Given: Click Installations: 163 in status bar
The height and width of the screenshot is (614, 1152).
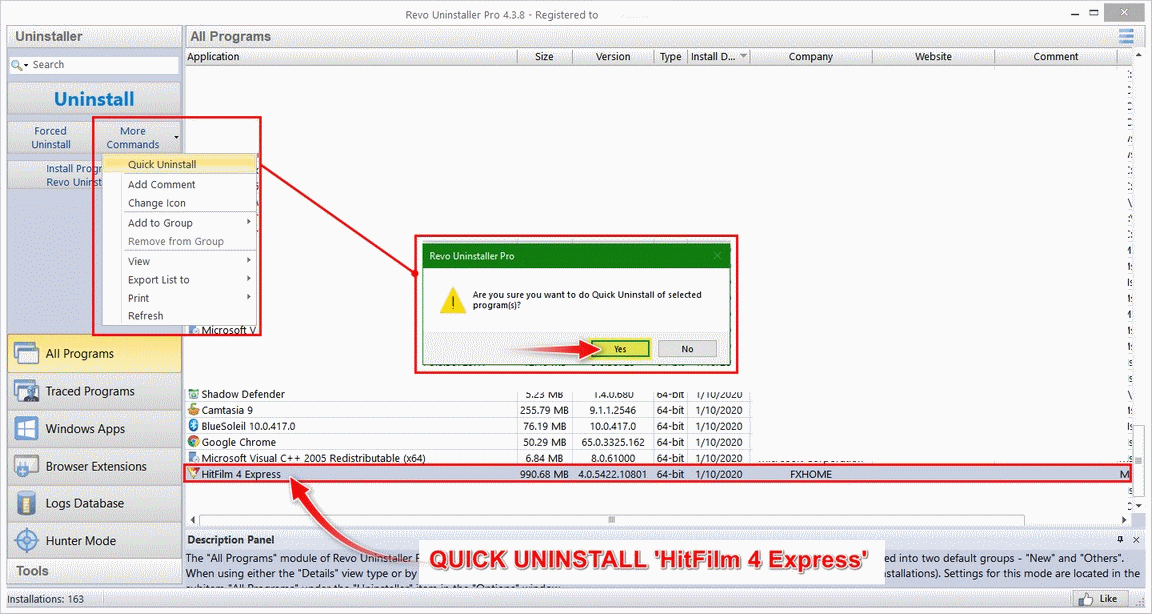Looking at the screenshot, I should 46,599.
